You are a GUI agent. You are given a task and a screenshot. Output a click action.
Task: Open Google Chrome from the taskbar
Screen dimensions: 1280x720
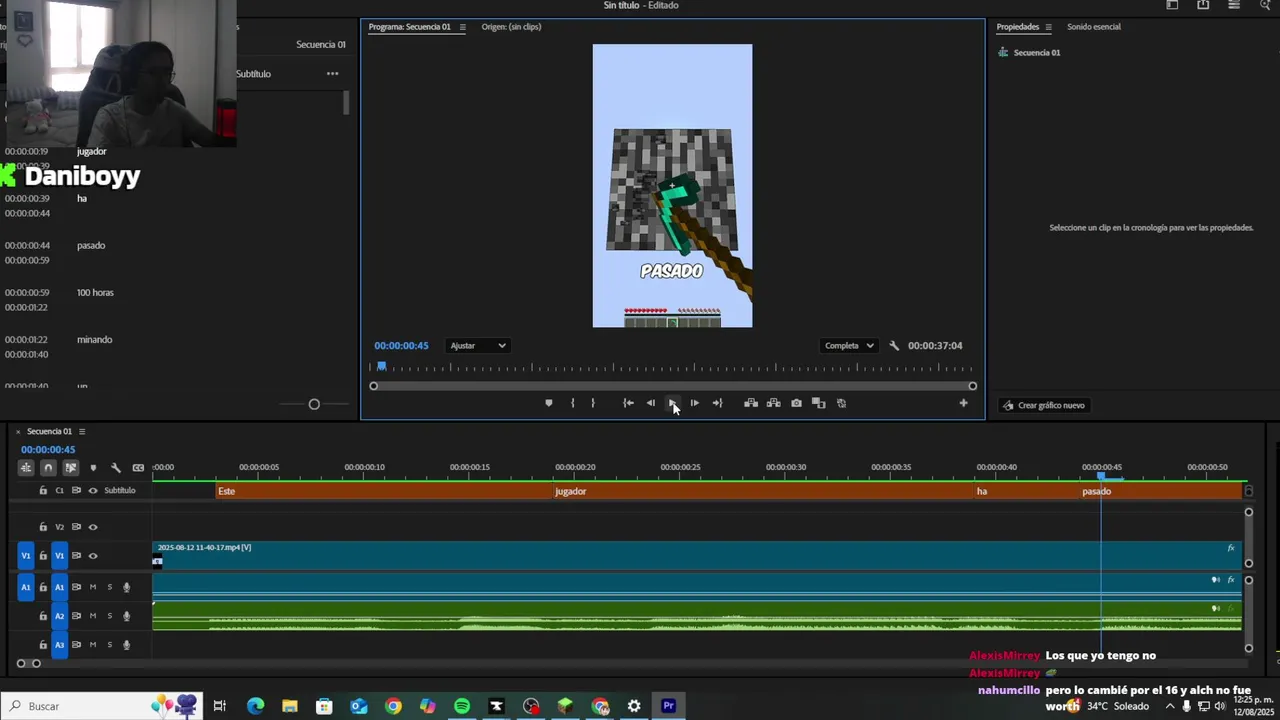click(x=393, y=706)
